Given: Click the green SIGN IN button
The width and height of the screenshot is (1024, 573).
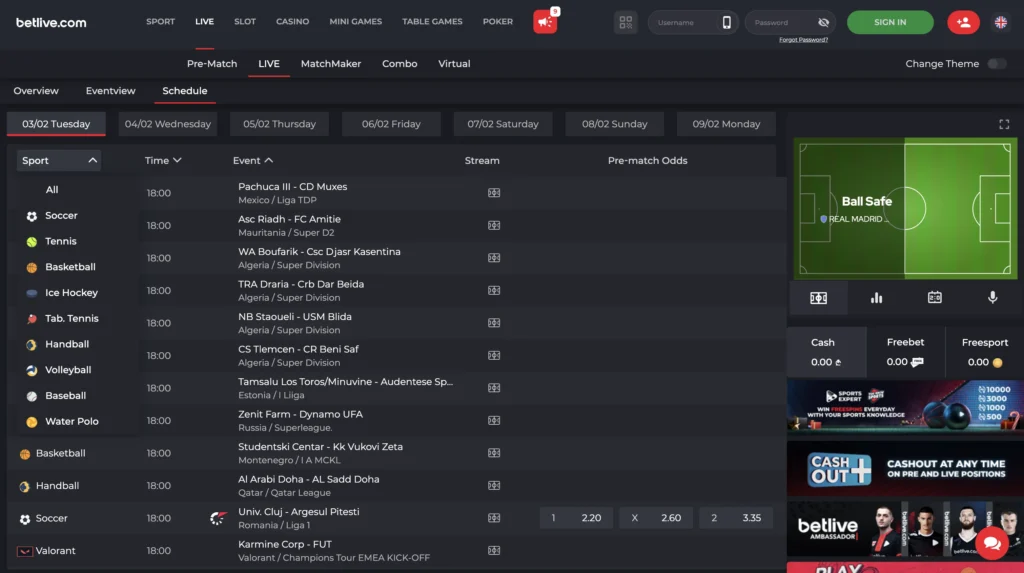Looking at the screenshot, I should coord(890,22).
